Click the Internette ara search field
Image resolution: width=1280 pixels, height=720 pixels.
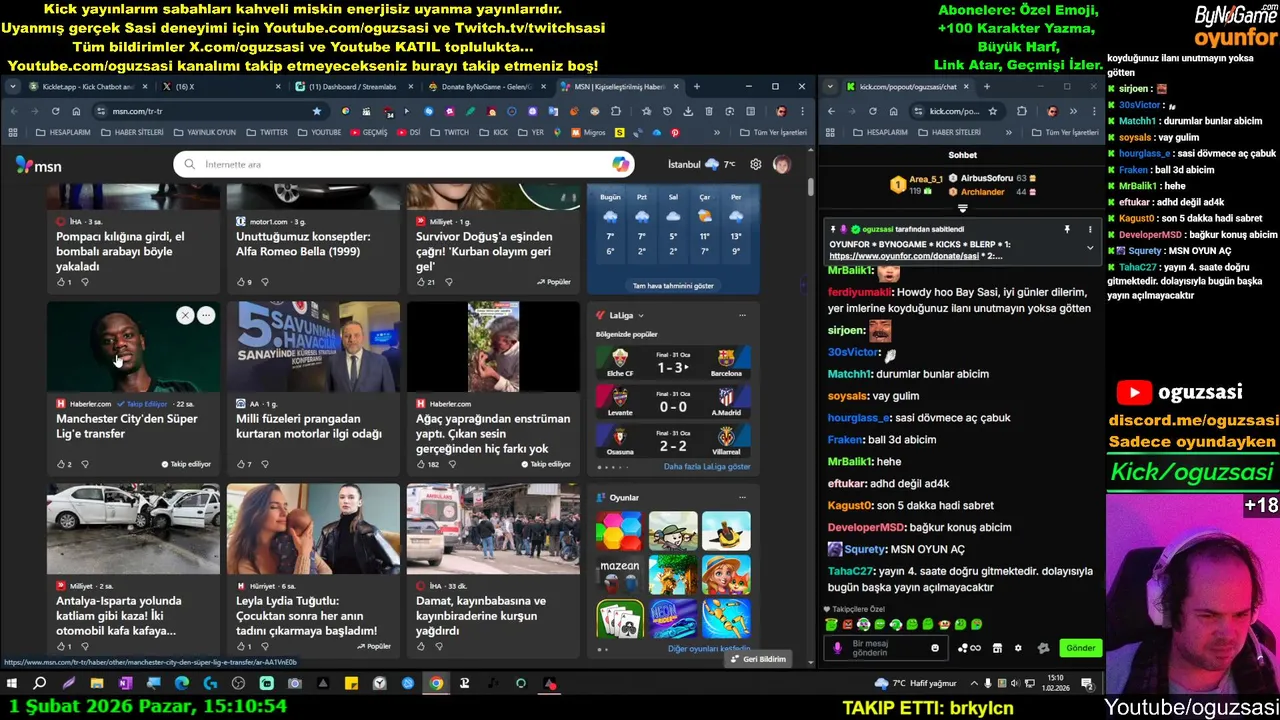click(x=406, y=164)
